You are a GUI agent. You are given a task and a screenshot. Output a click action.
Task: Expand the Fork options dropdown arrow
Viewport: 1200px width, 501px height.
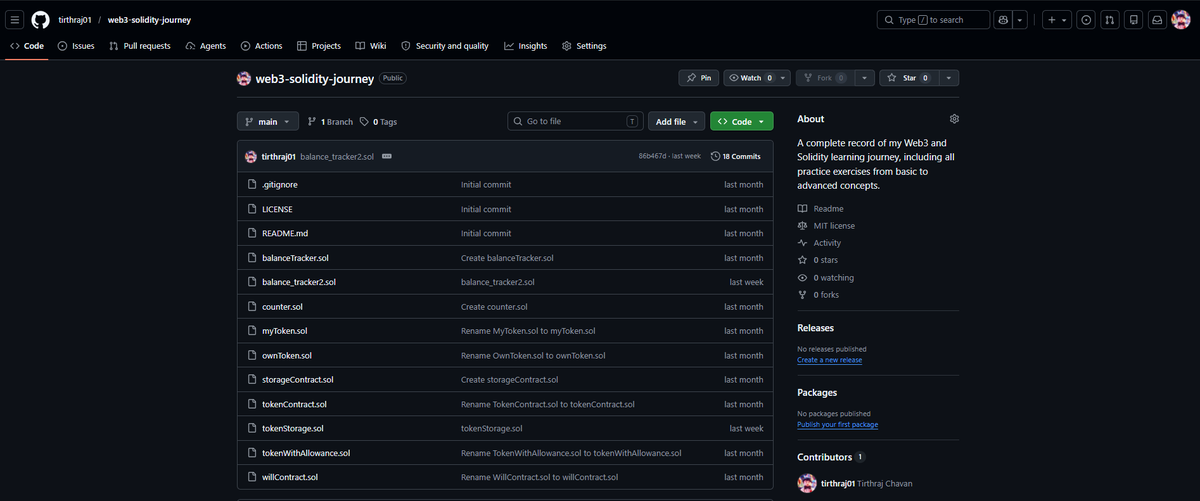865,78
